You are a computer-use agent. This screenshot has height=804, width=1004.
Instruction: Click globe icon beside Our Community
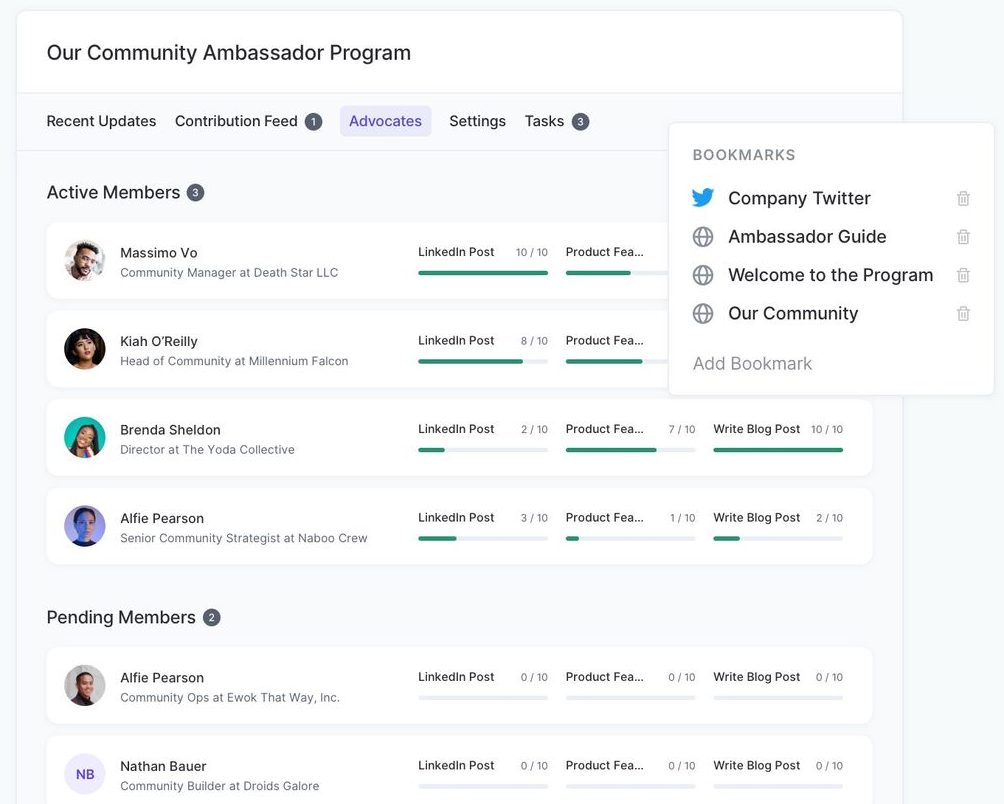703,313
